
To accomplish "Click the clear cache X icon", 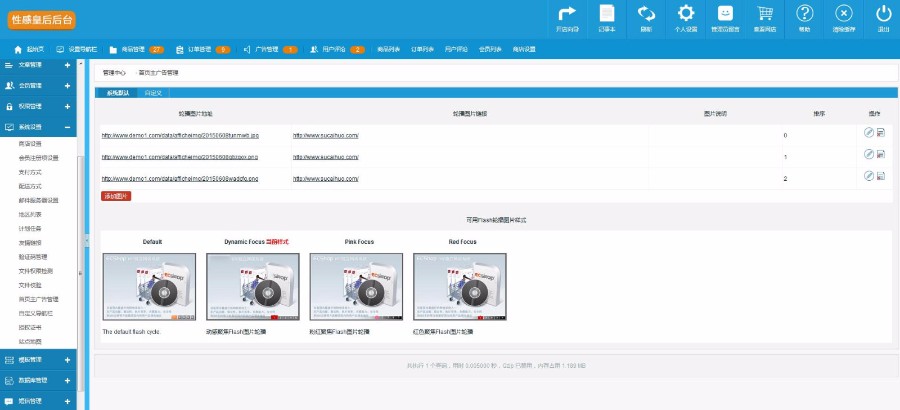I will pos(844,14).
